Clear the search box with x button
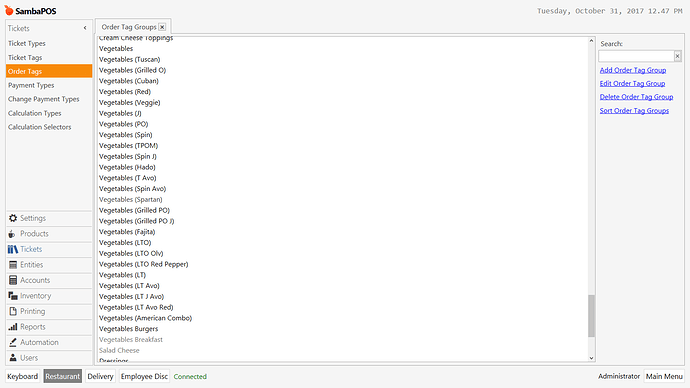 coord(677,56)
